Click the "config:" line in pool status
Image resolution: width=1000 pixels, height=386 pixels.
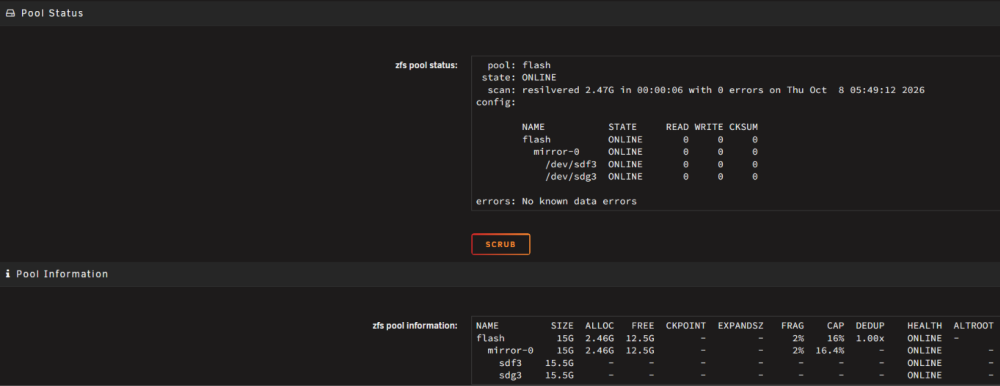[x=496, y=102]
